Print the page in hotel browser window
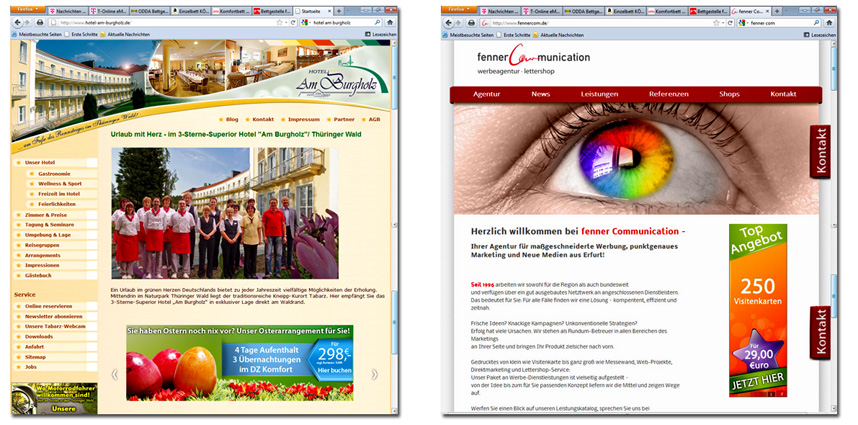 click(40, 22)
